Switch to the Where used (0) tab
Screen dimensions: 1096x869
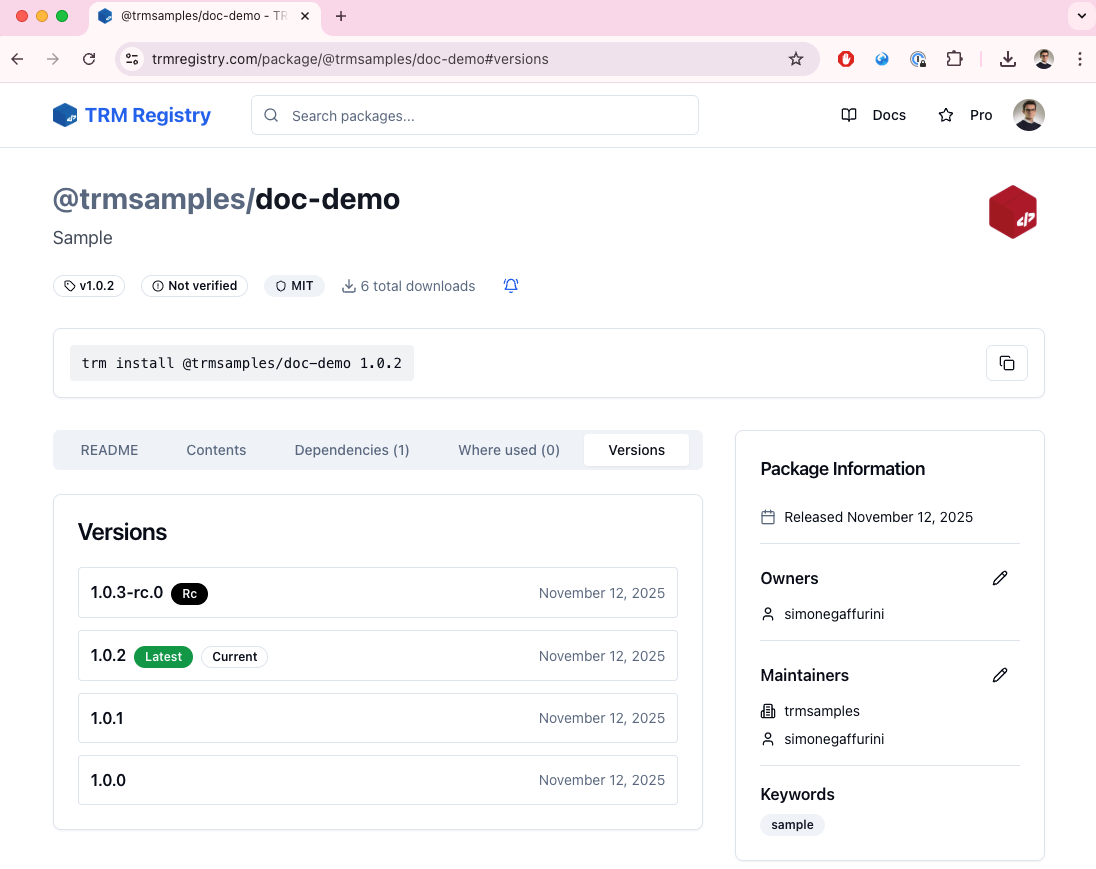[509, 450]
